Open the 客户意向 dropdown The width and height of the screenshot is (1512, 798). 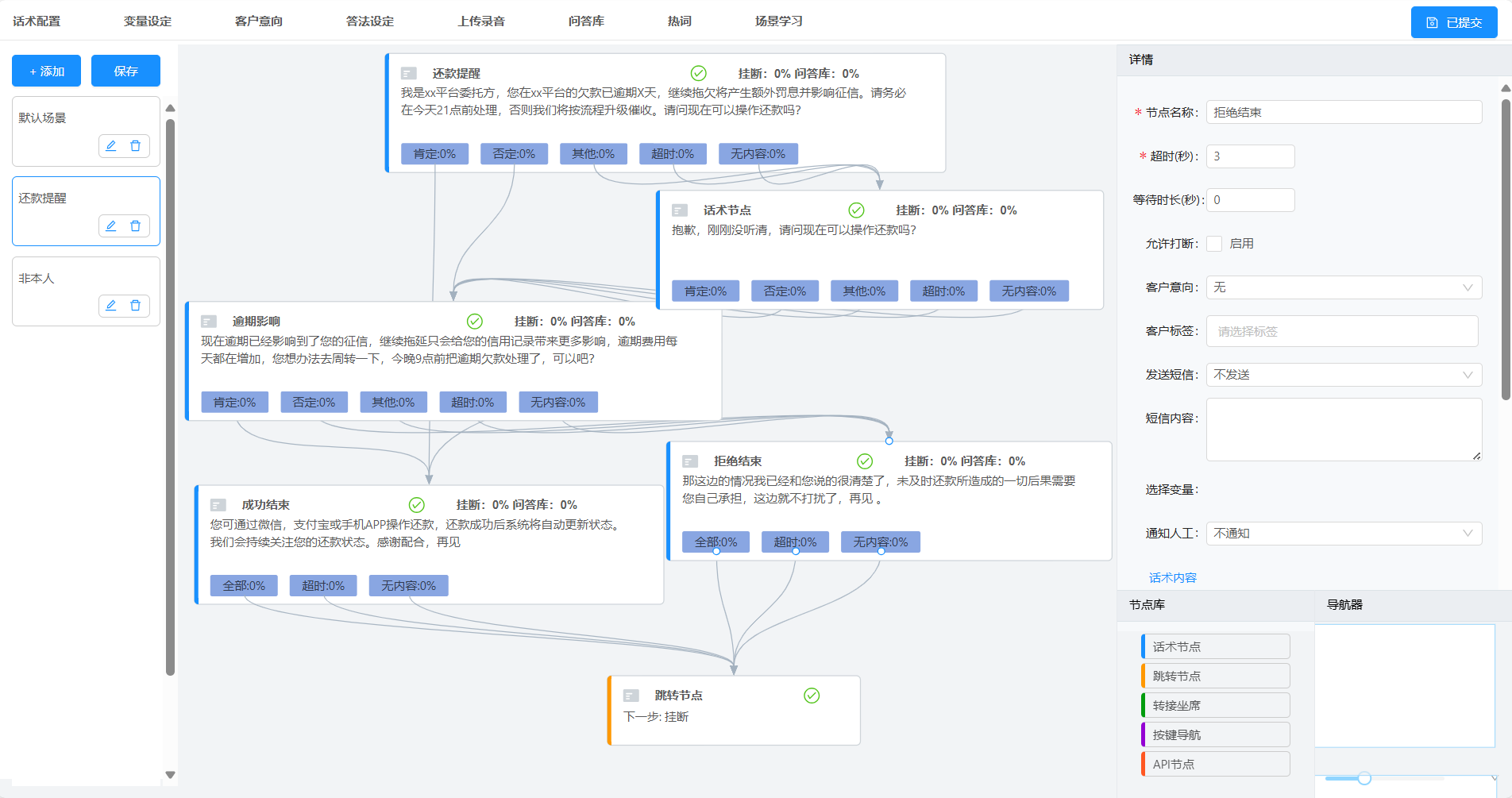tap(1344, 287)
